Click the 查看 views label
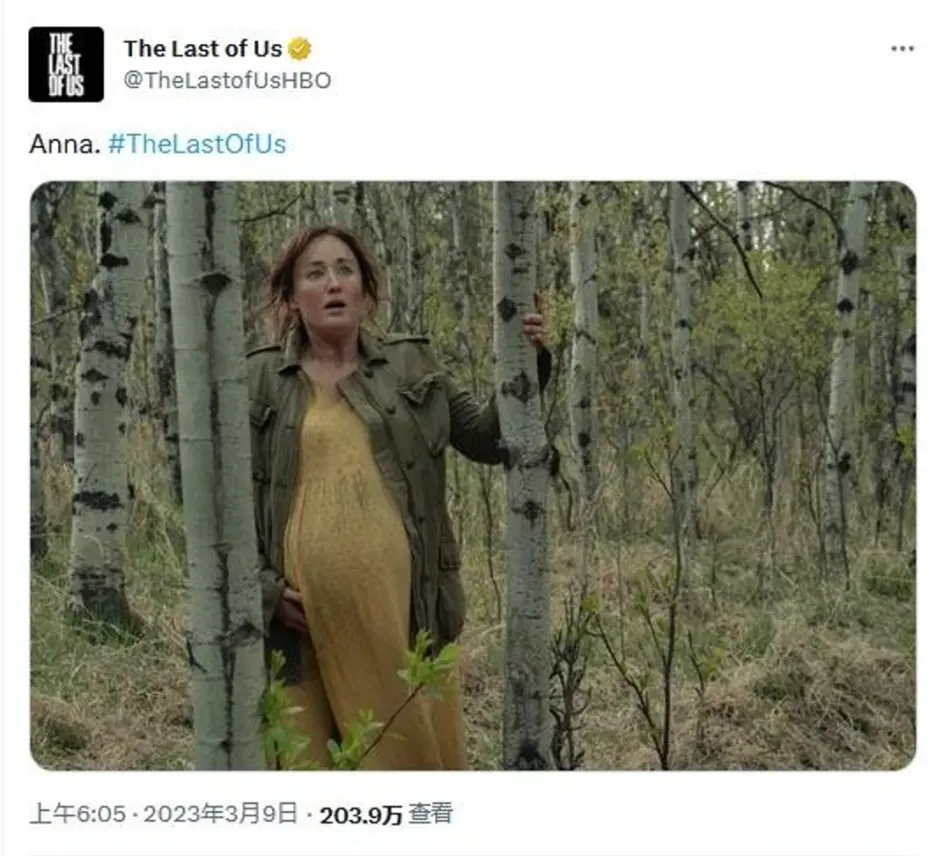The height and width of the screenshot is (856, 942). click(x=430, y=815)
